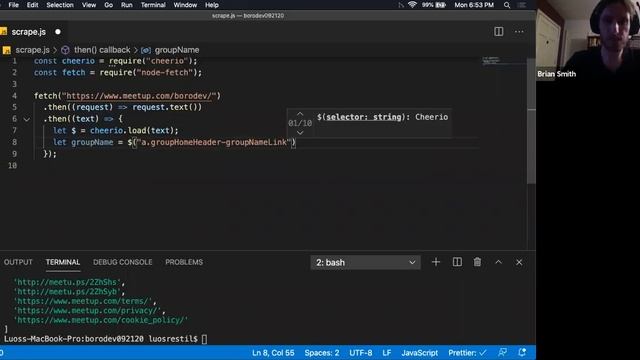Open the Edit menu
The height and width of the screenshot is (360, 640).
coord(32,5)
